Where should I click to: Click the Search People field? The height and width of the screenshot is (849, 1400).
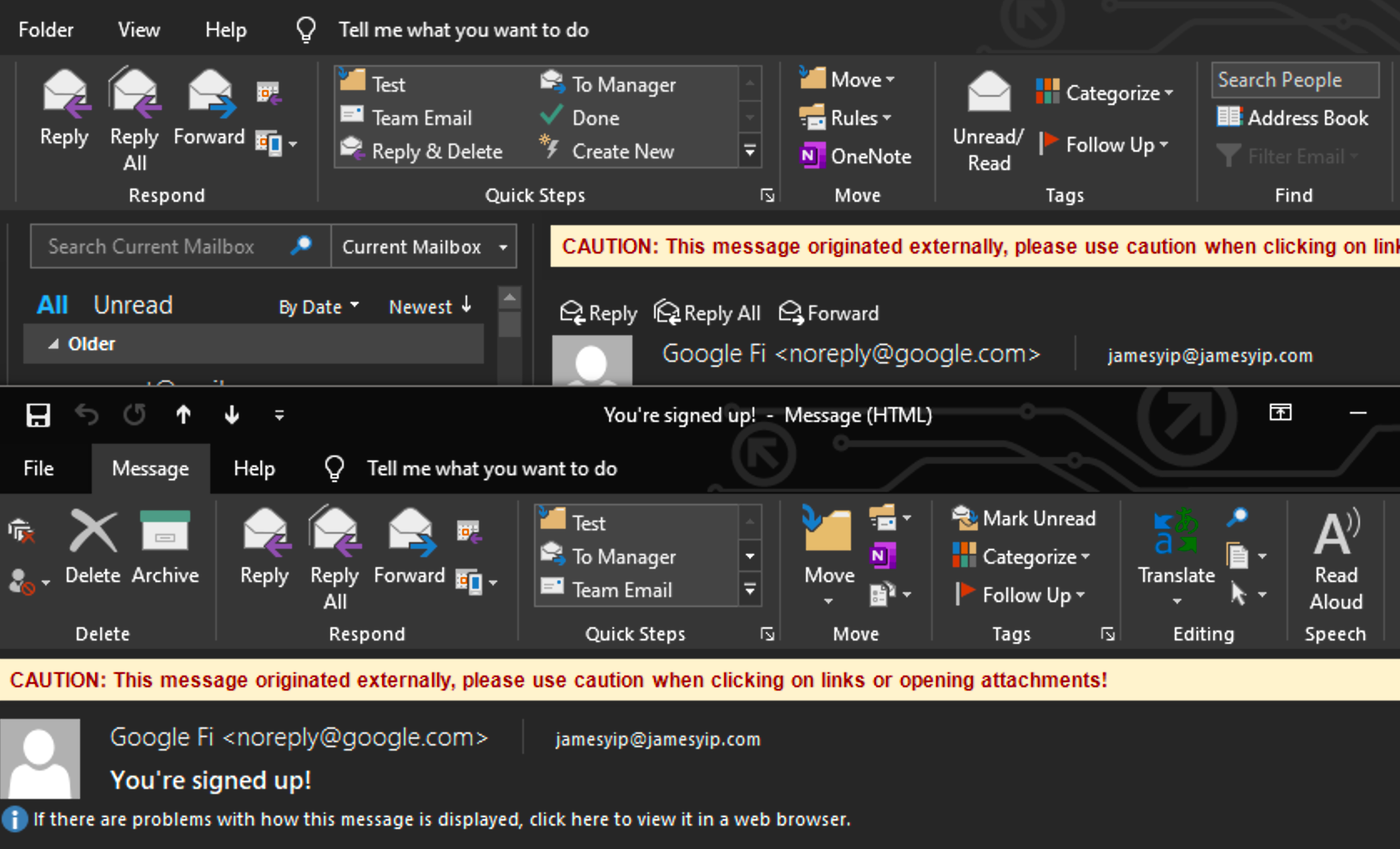click(1295, 80)
